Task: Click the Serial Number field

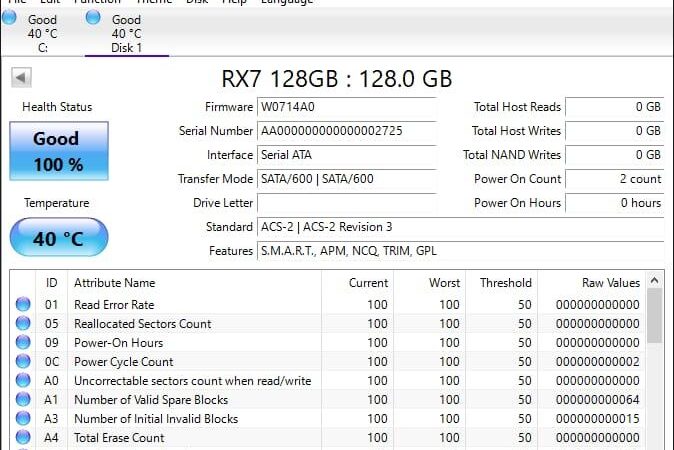Action: click(x=347, y=131)
